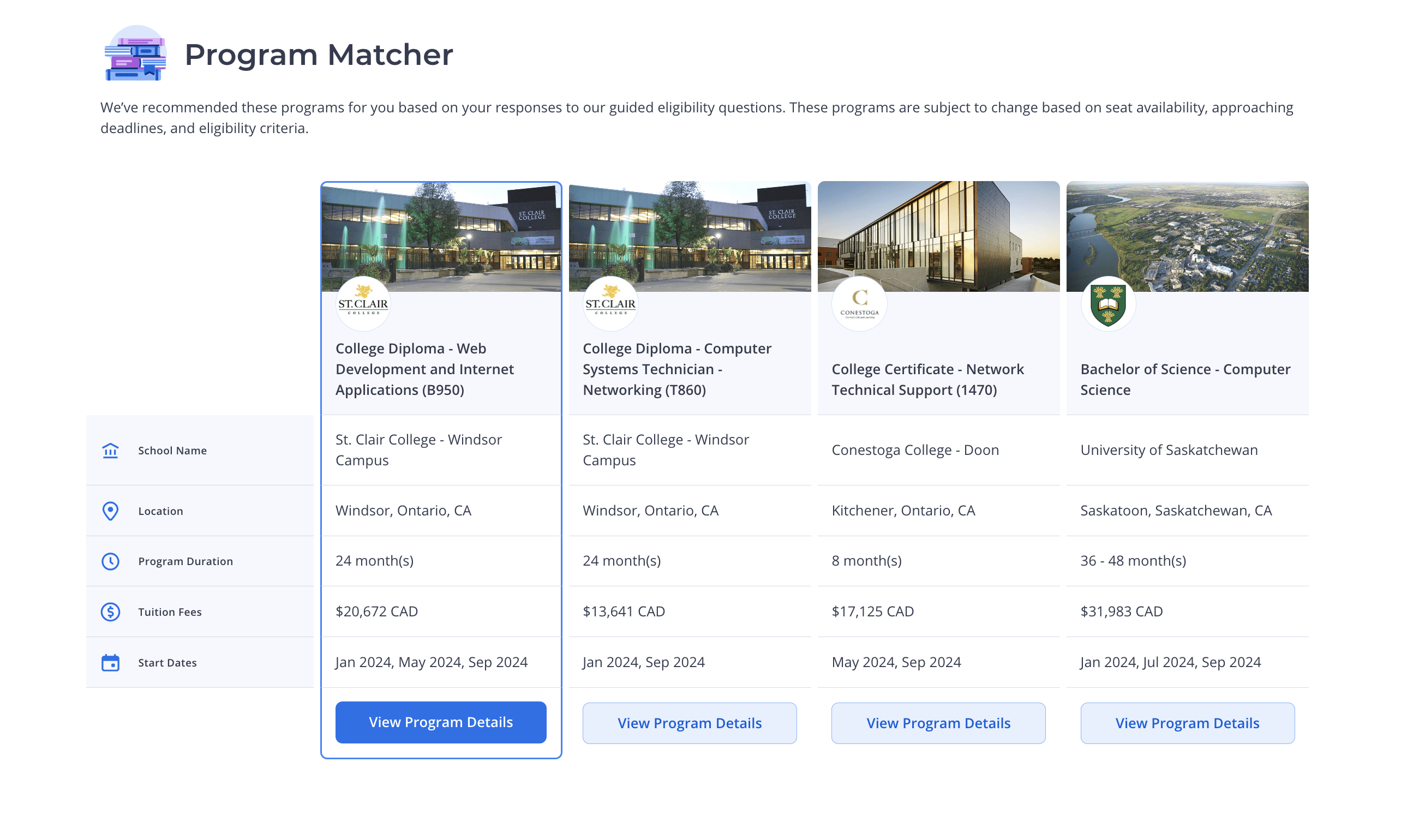View Program Details for Web Development B950
The height and width of the screenshot is (840, 1425).
pyautogui.click(x=440, y=722)
